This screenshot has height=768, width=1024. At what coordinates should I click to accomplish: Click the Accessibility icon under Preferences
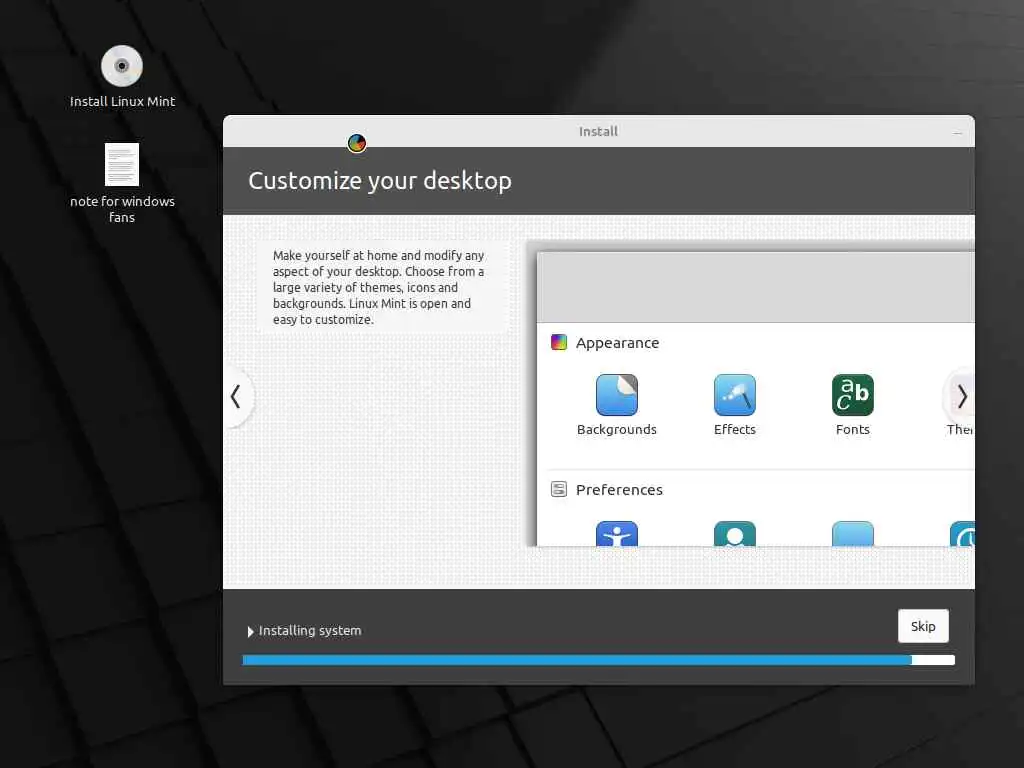tap(616, 534)
